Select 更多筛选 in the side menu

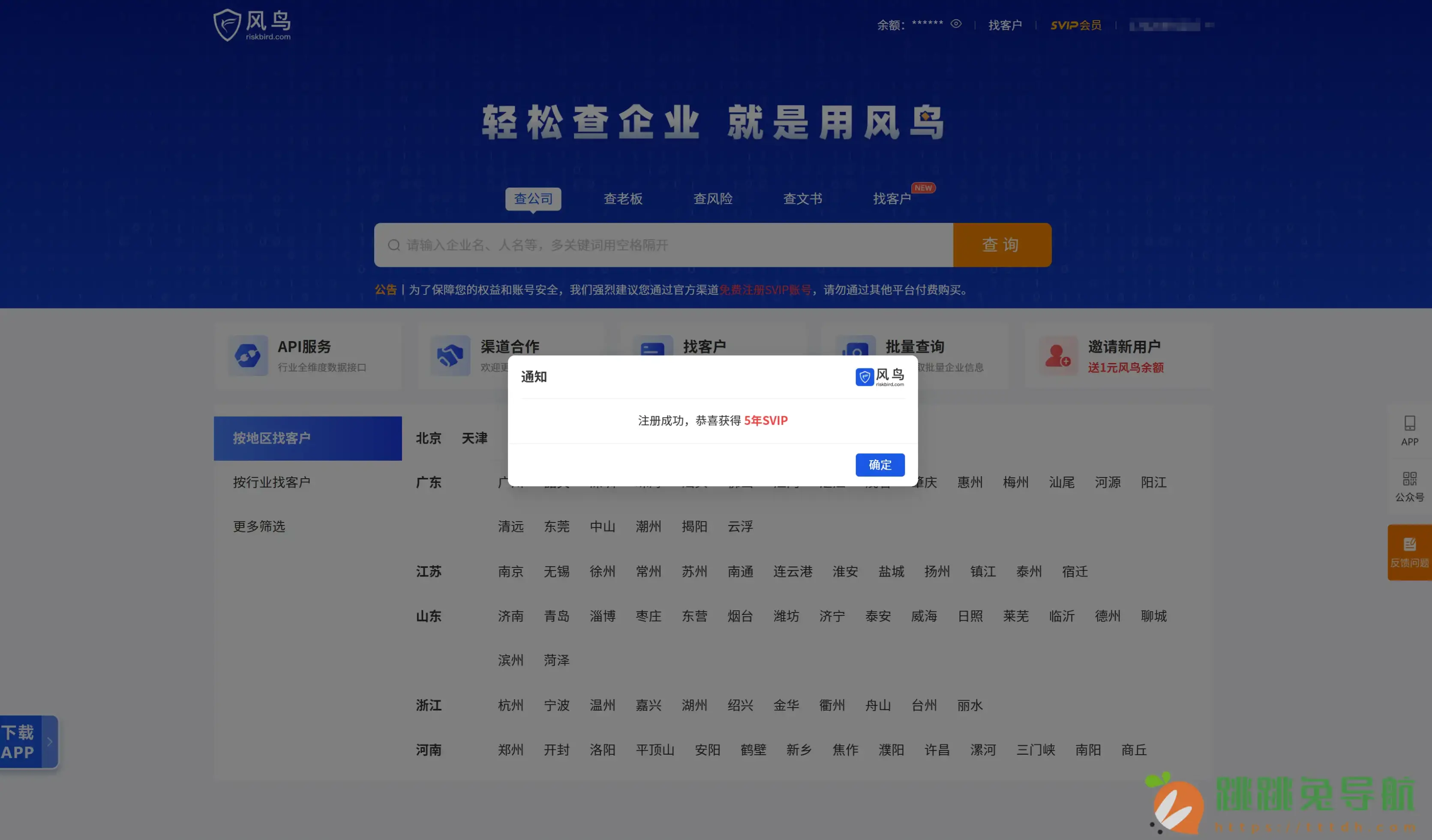259,526
